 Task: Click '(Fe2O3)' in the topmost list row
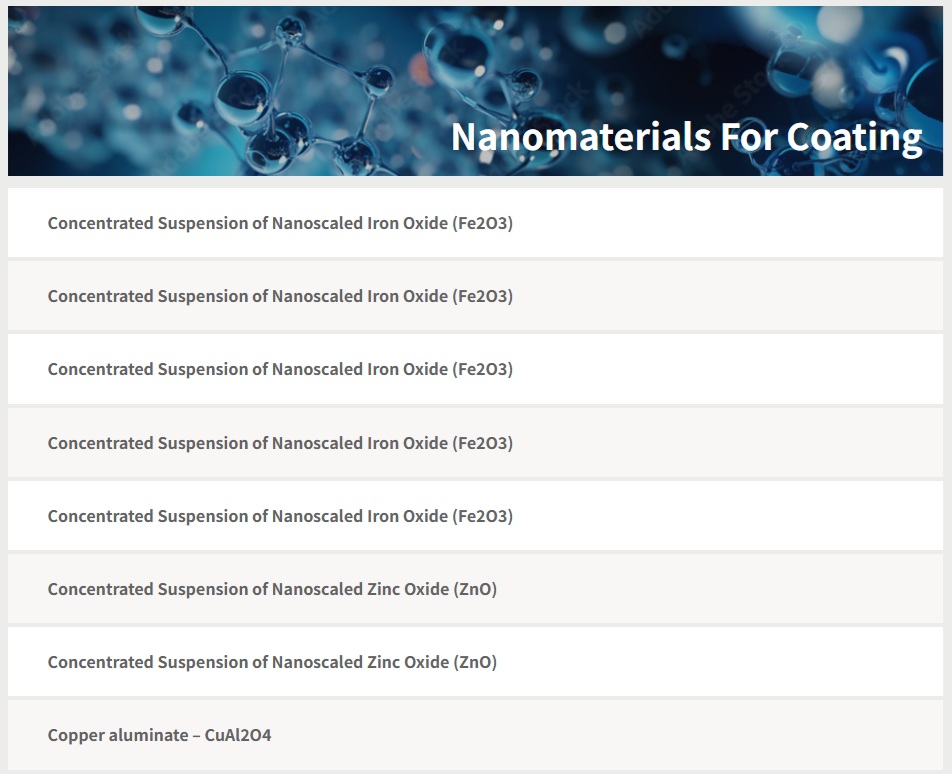coord(483,223)
